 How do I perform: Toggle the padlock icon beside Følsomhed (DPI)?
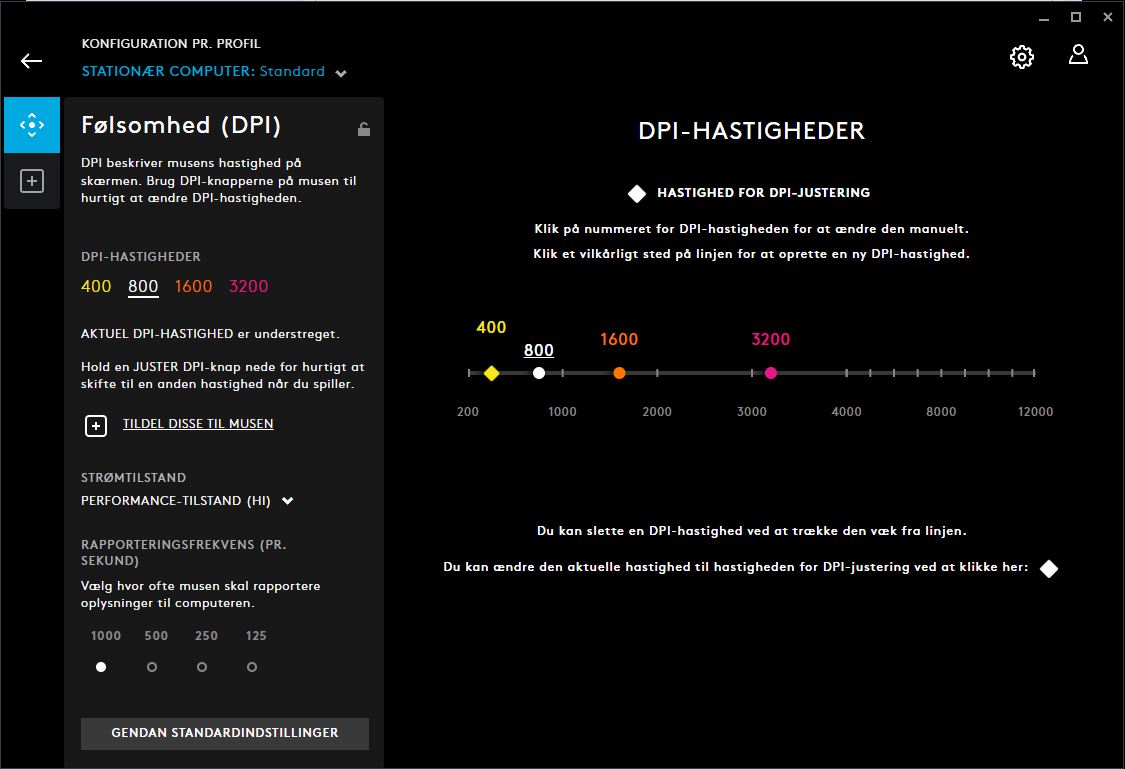click(x=364, y=129)
